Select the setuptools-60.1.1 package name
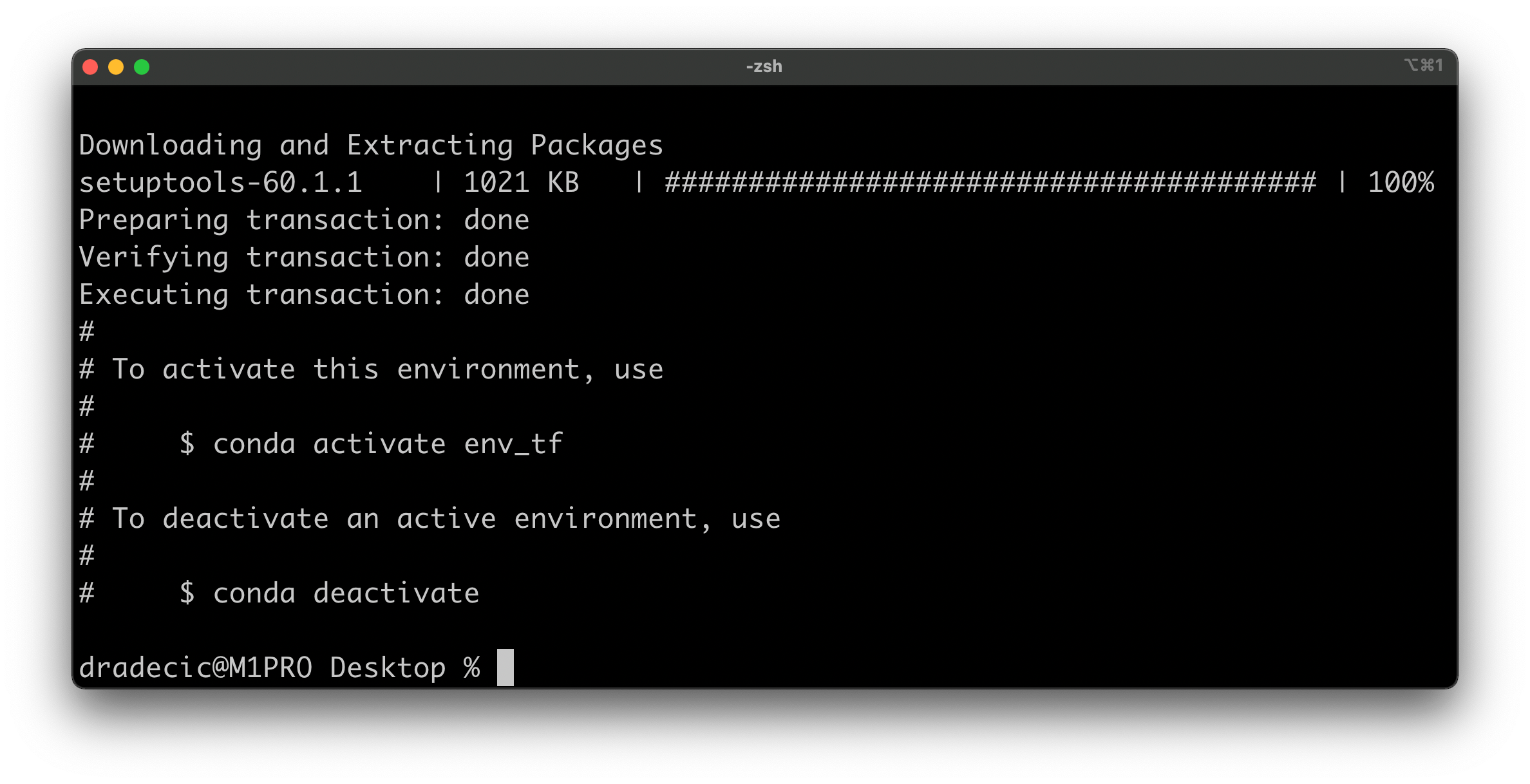 point(220,183)
